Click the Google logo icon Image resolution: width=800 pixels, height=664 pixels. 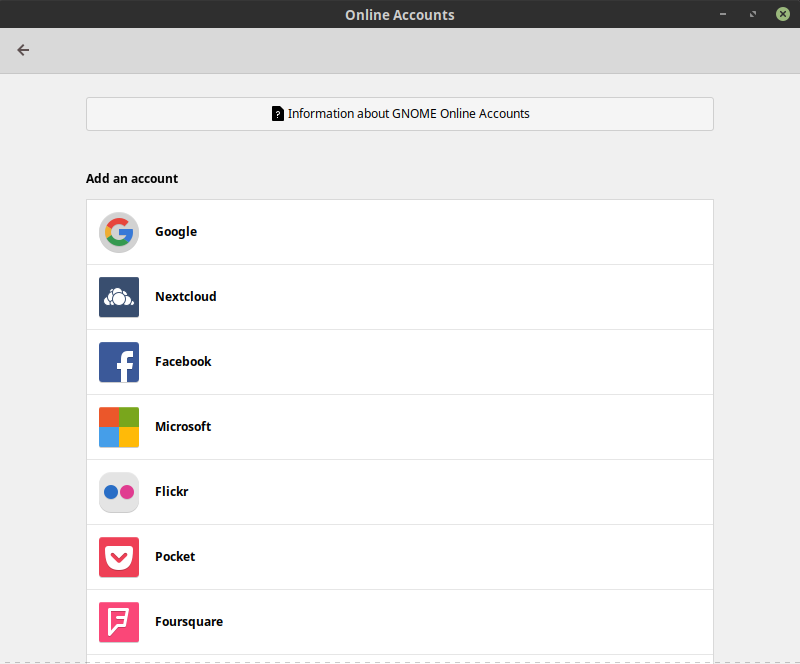point(119,232)
